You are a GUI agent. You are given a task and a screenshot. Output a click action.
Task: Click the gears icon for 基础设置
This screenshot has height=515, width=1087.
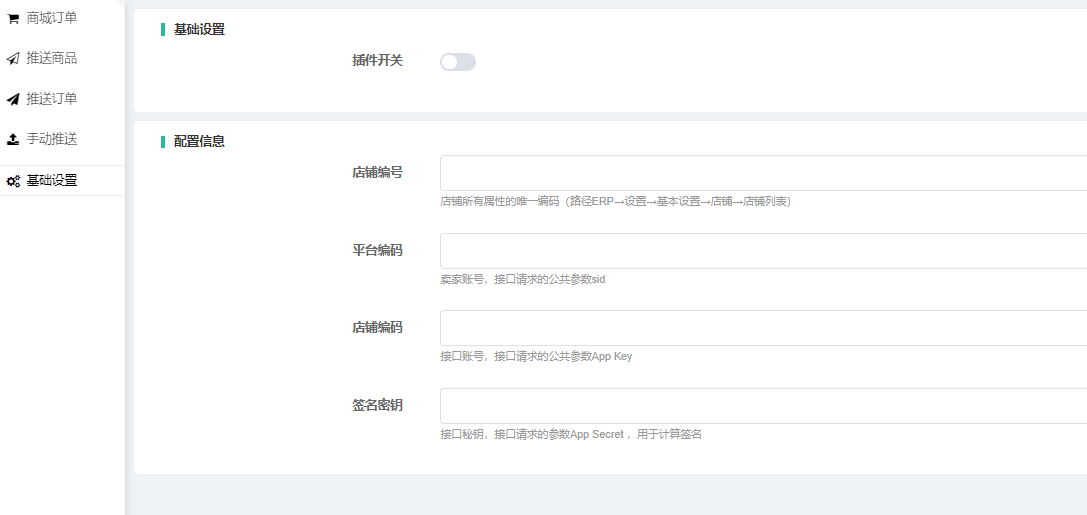13,181
